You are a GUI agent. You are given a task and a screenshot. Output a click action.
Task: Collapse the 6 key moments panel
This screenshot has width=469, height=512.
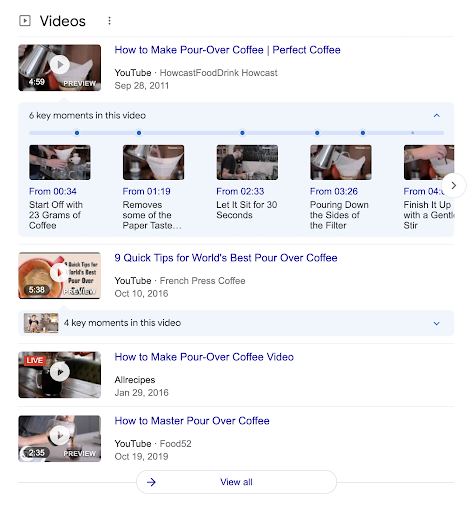point(437,116)
